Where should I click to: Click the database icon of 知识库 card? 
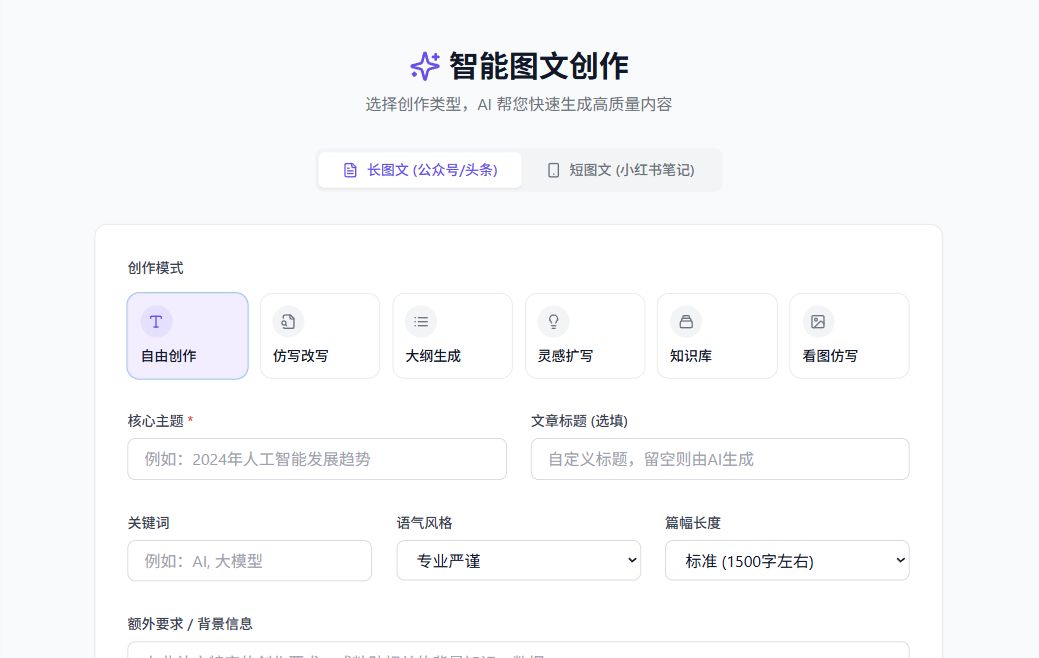pyautogui.click(x=686, y=322)
